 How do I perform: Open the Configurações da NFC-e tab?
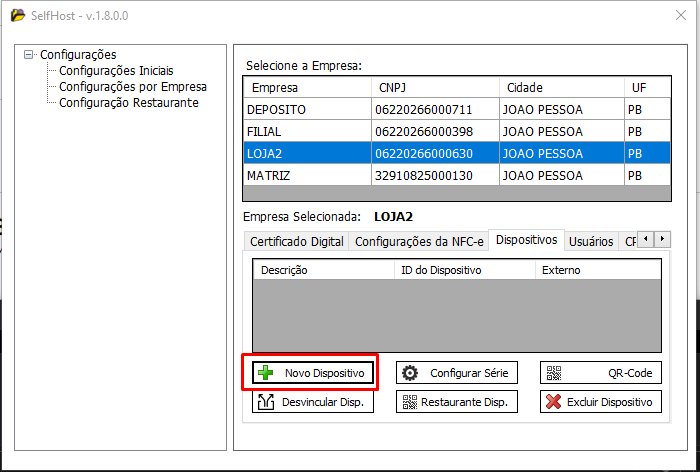click(x=420, y=241)
